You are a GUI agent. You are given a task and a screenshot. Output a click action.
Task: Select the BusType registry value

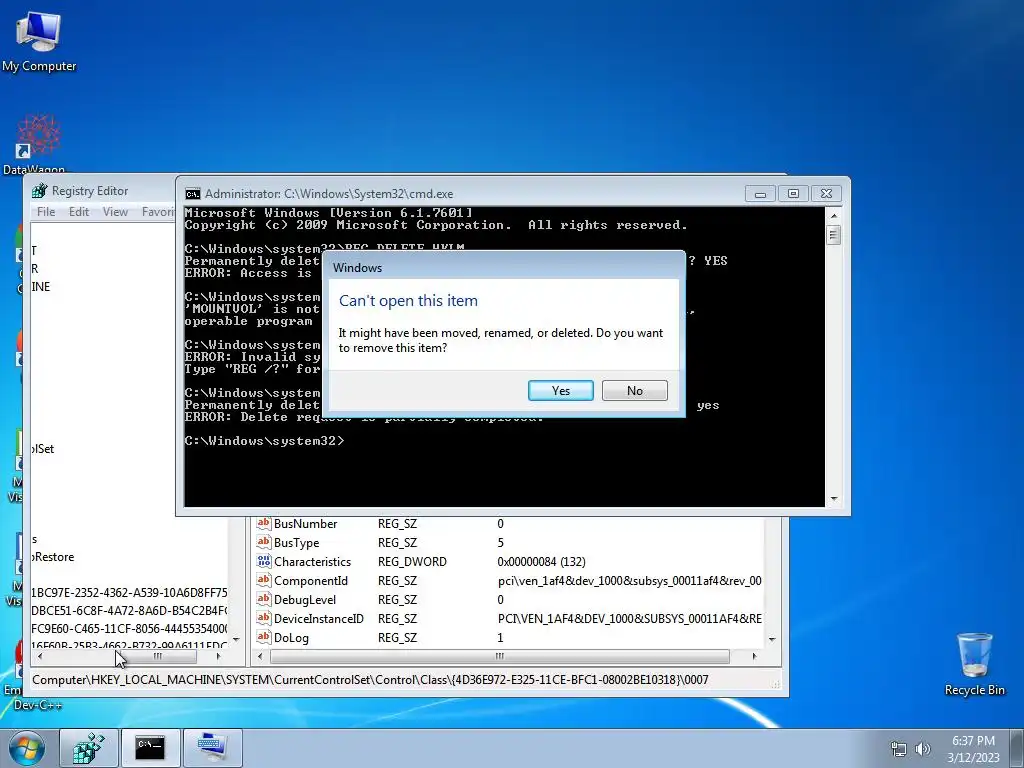(x=296, y=543)
